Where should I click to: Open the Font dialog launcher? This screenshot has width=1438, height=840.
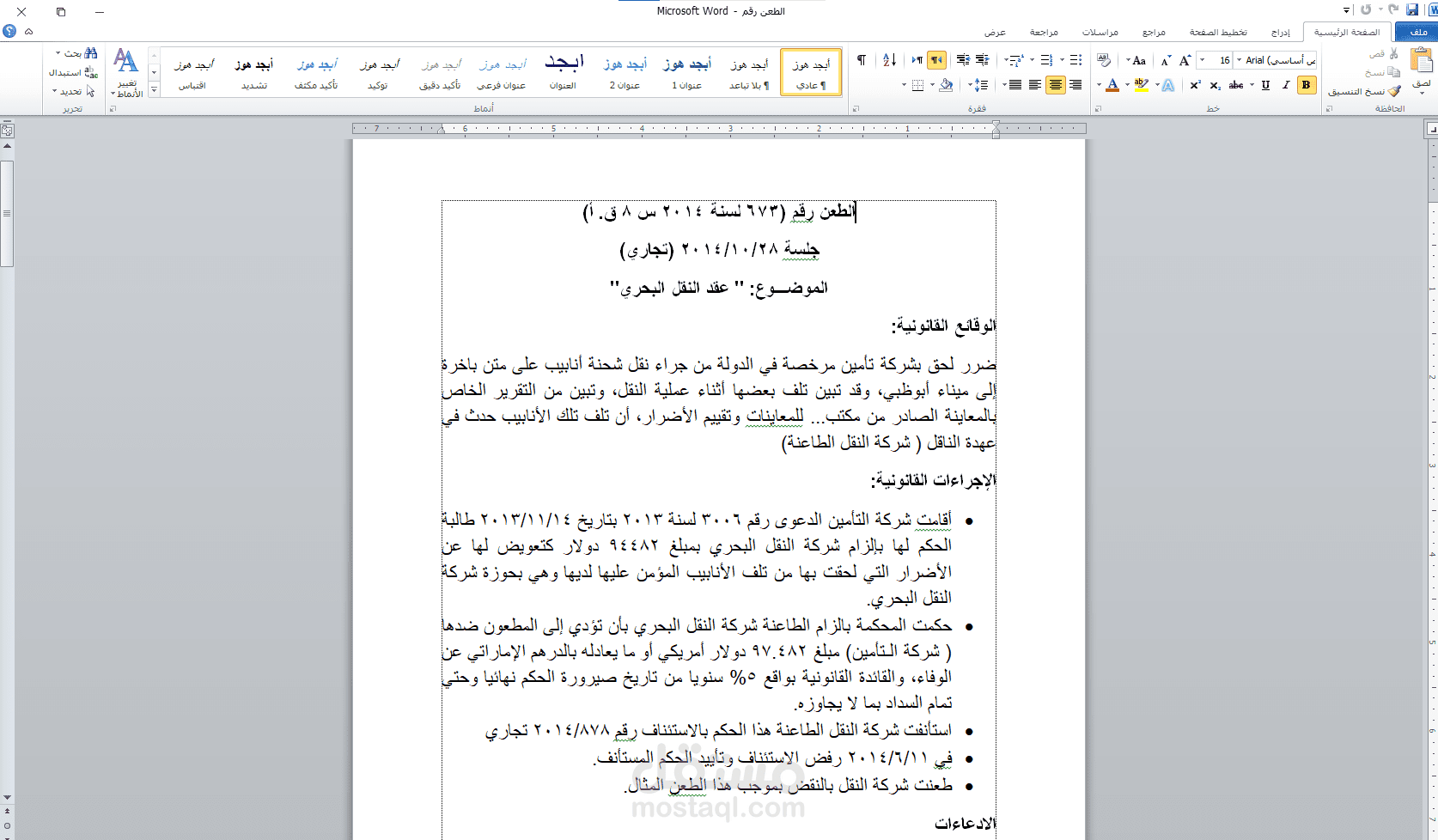pos(1098,108)
